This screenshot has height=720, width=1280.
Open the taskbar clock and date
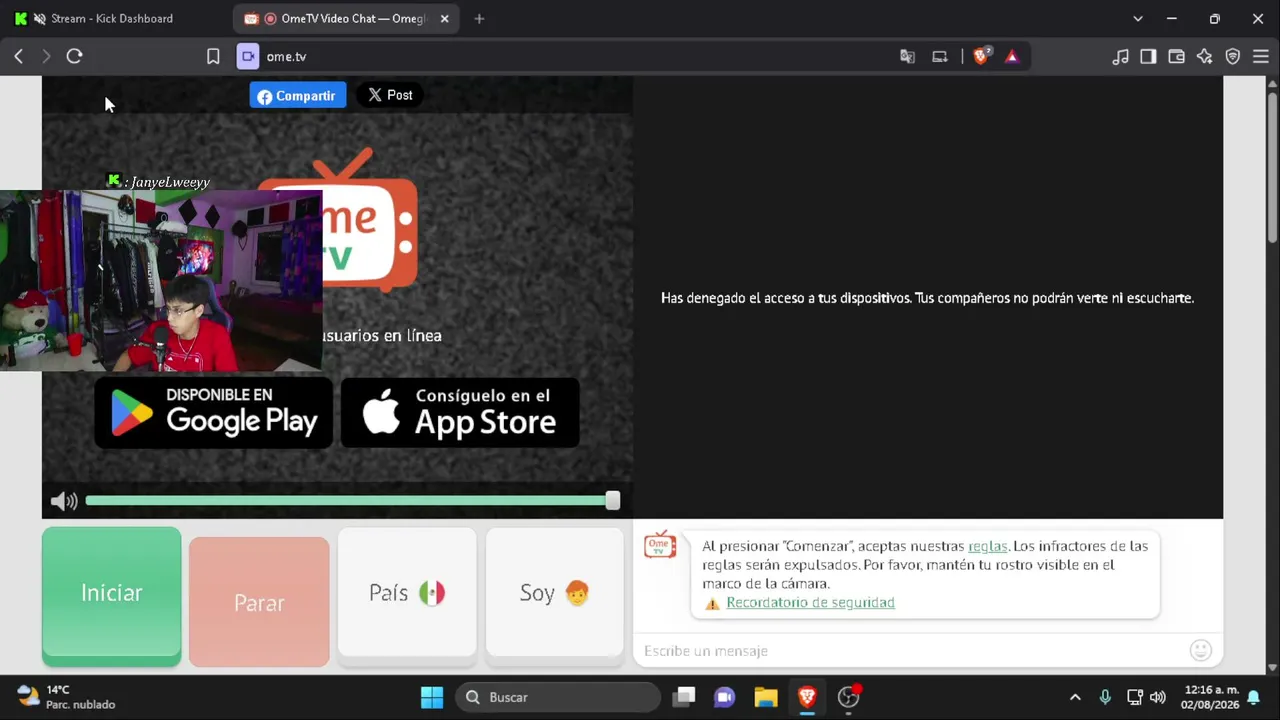tap(1210, 697)
